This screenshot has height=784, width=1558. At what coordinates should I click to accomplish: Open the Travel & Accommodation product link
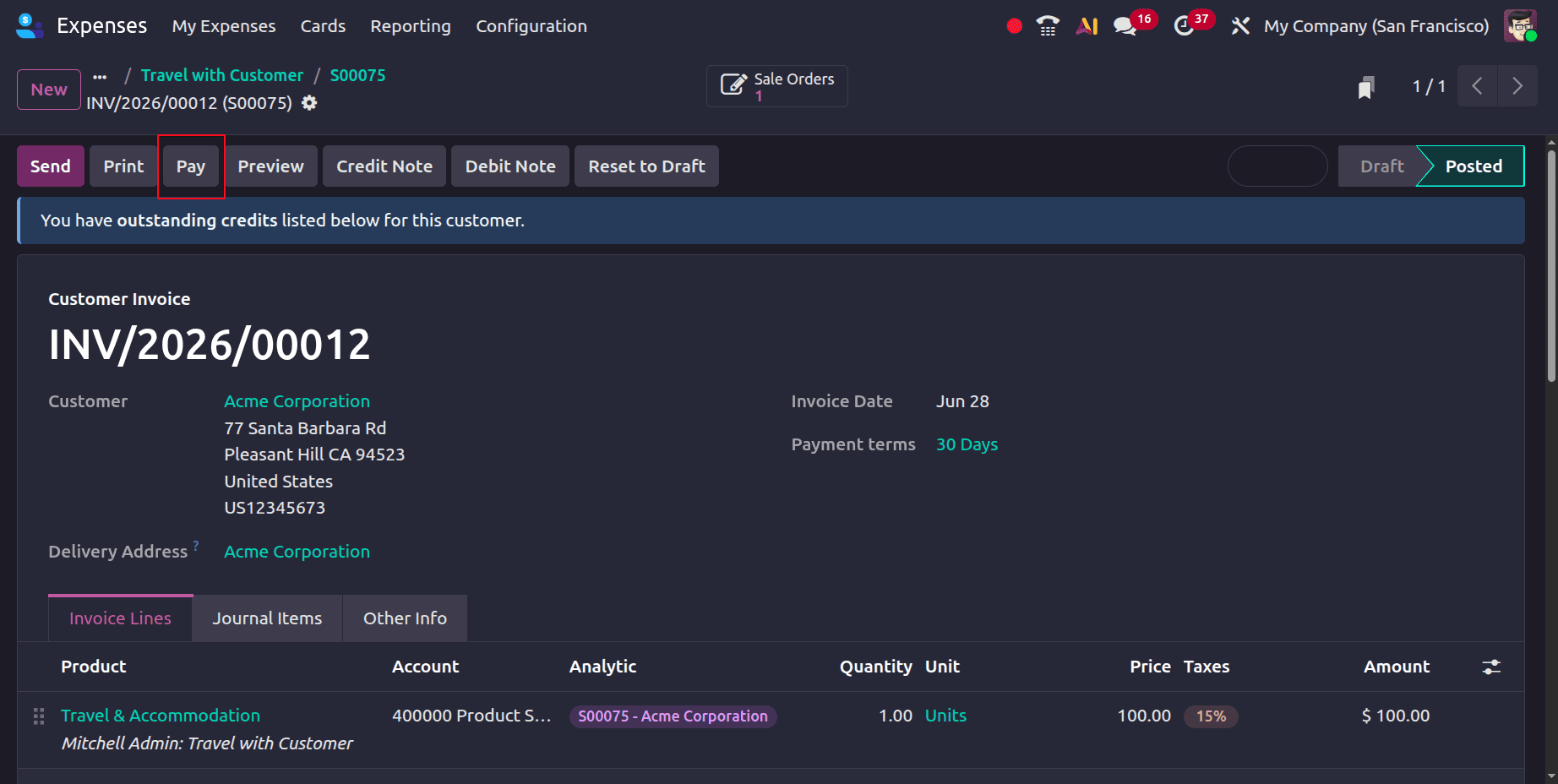[161, 716]
